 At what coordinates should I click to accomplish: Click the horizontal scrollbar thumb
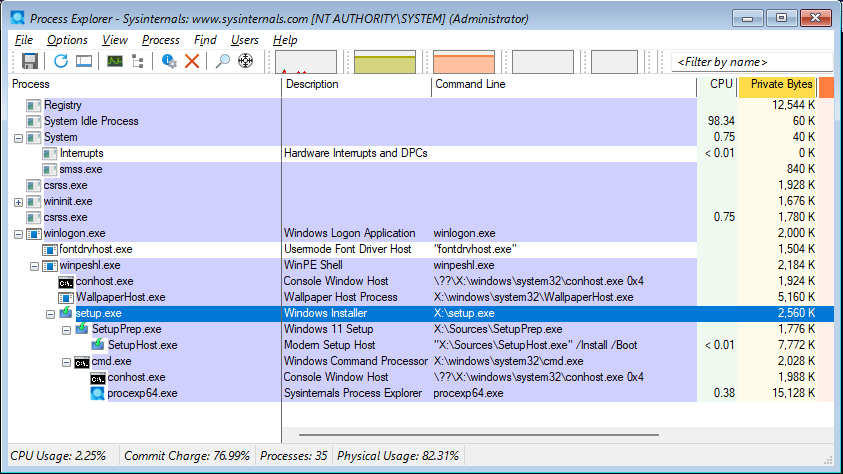pos(478,435)
